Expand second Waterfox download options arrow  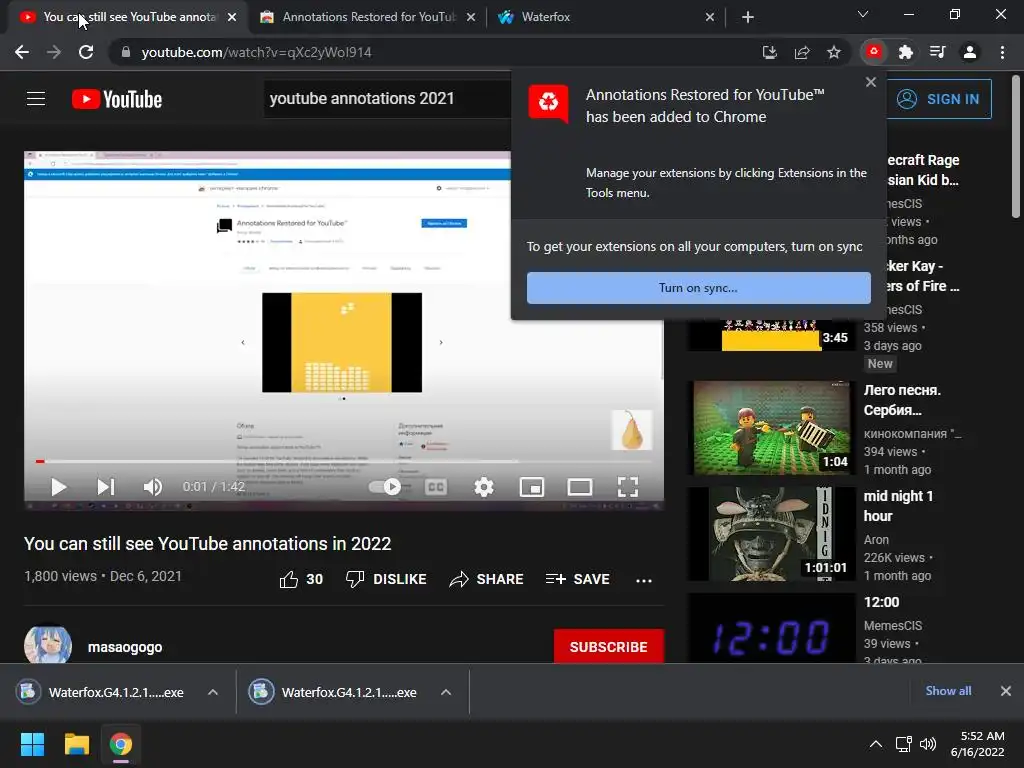(x=446, y=692)
